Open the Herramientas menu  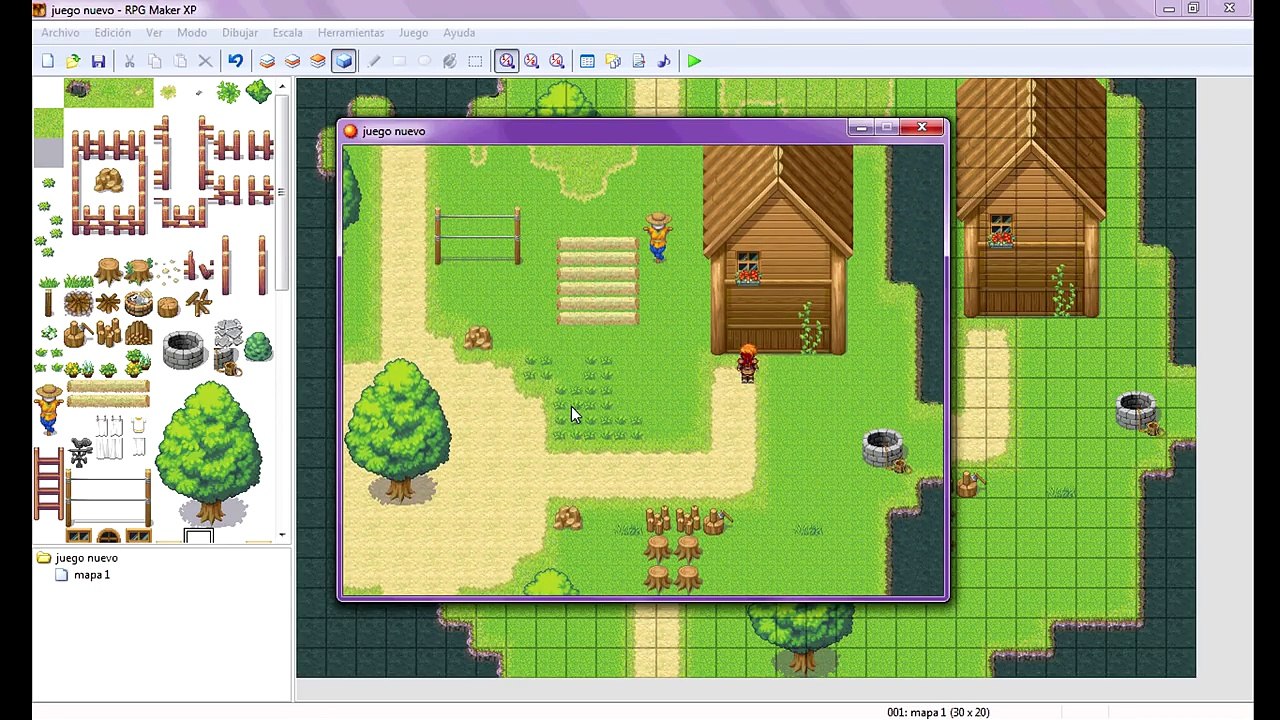(351, 33)
